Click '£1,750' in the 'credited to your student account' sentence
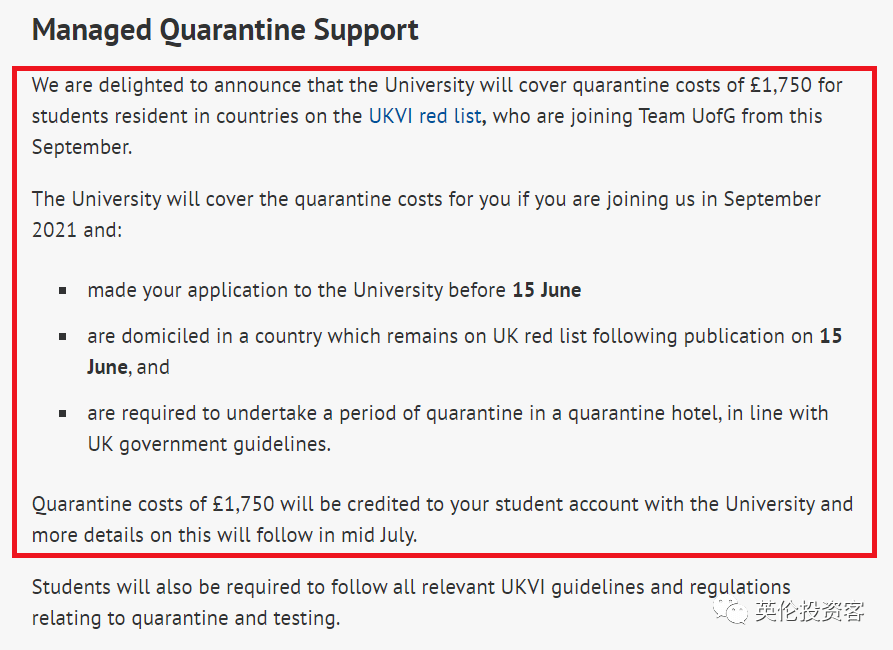893x650 pixels. point(244,504)
